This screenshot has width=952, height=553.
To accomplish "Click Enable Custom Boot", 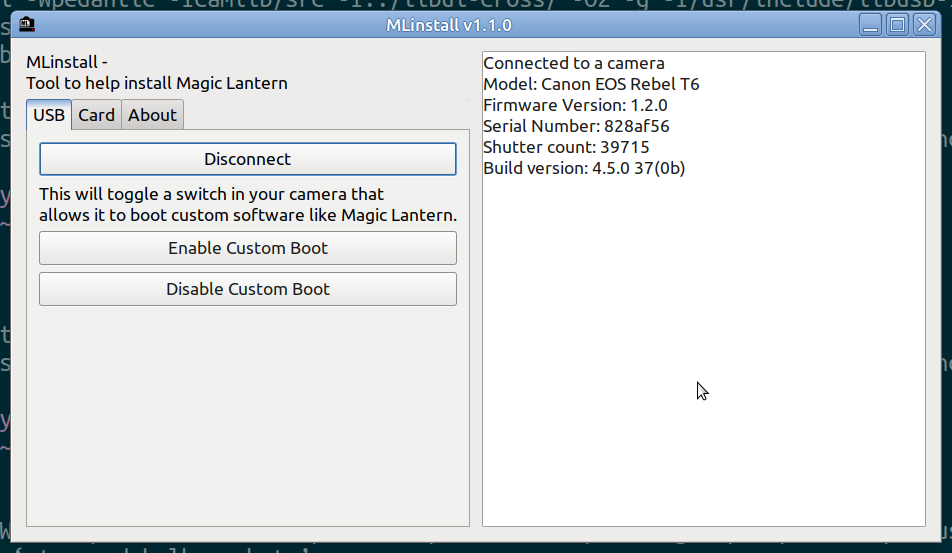I will [x=248, y=248].
